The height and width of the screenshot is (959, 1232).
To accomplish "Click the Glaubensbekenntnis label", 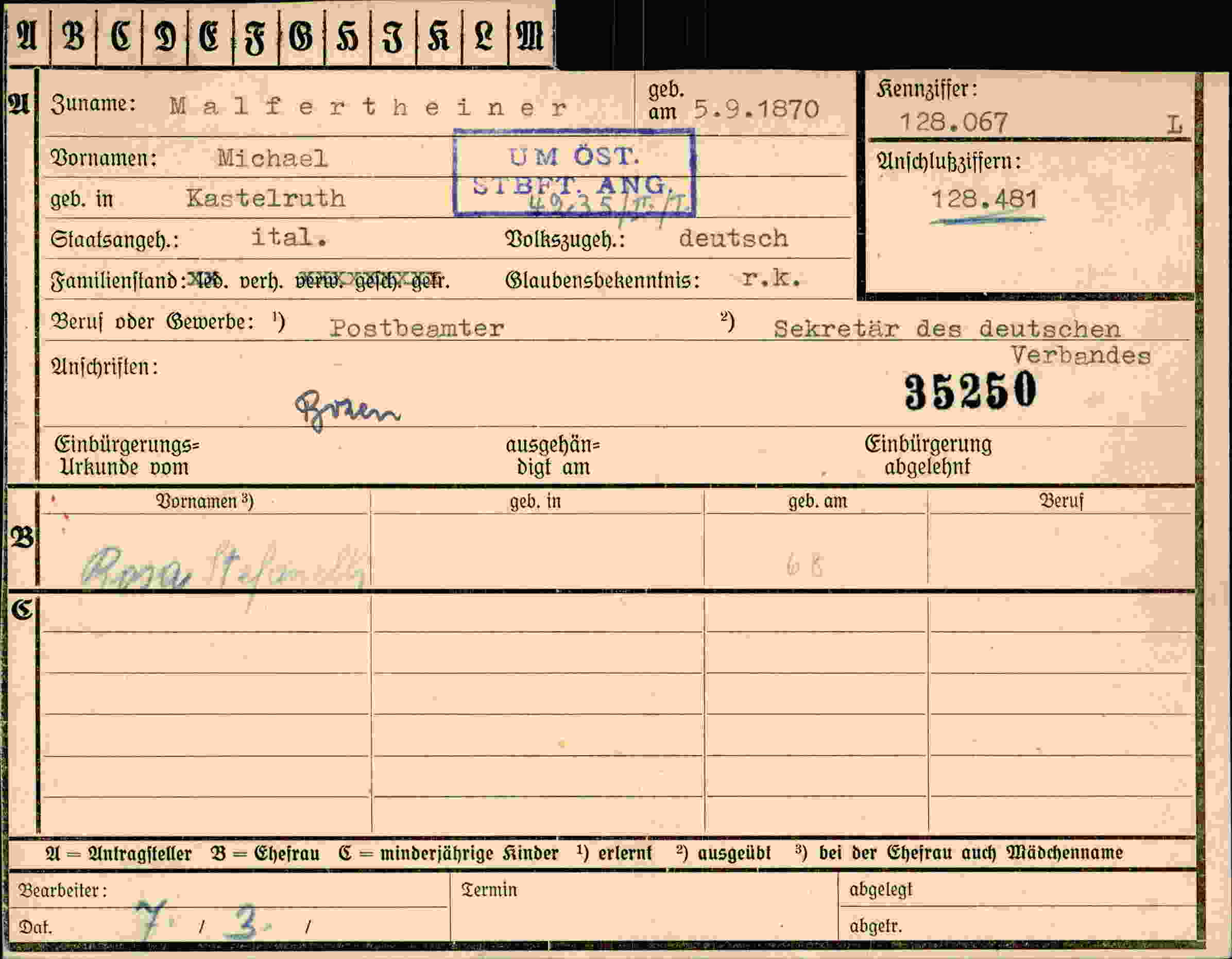I will [x=603, y=280].
